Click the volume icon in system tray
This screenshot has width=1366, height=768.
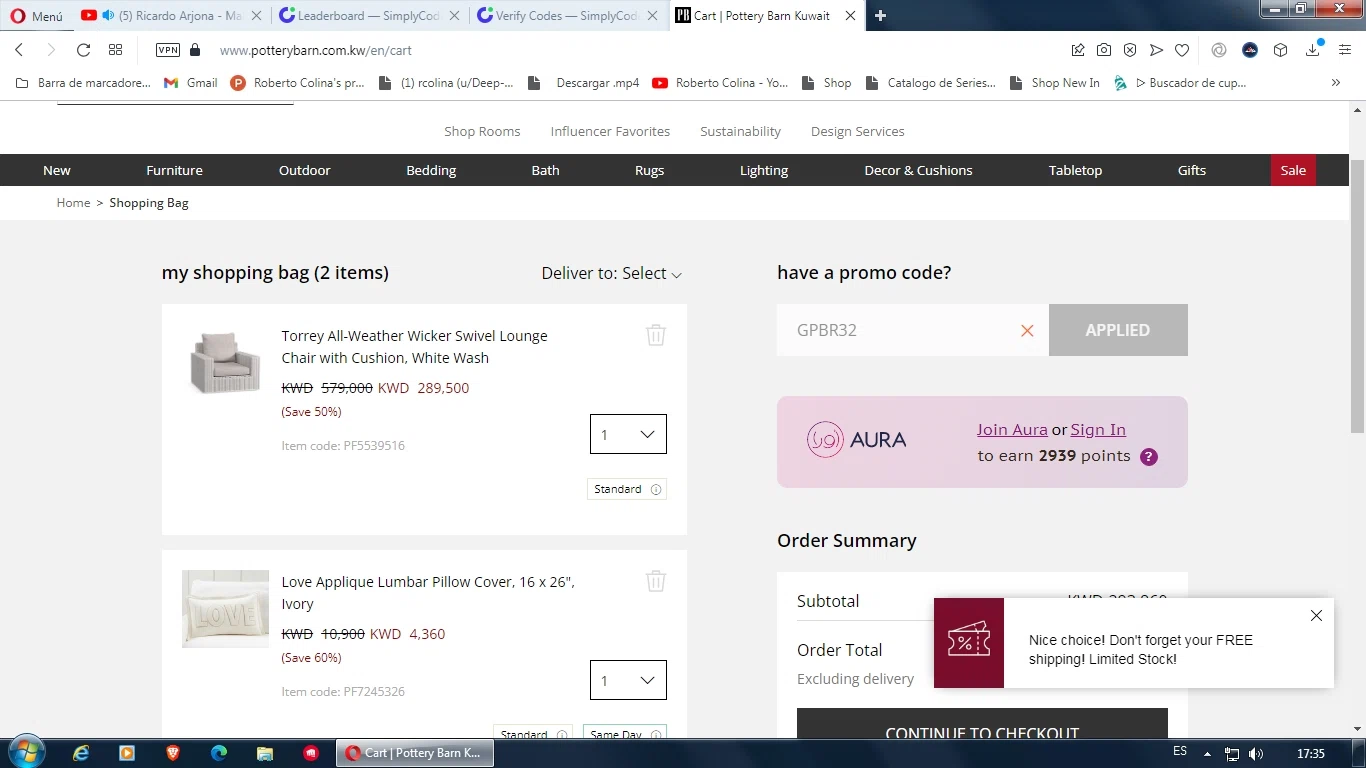tap(1256, 754)
